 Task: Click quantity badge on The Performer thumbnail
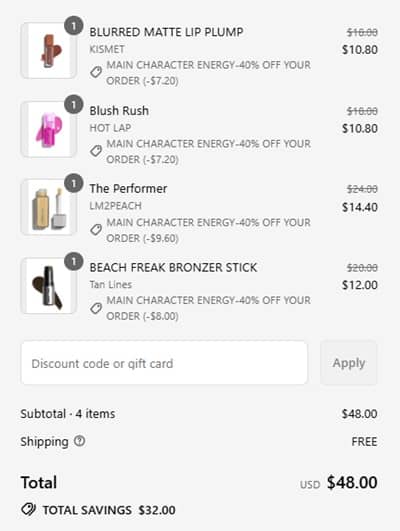73,183
